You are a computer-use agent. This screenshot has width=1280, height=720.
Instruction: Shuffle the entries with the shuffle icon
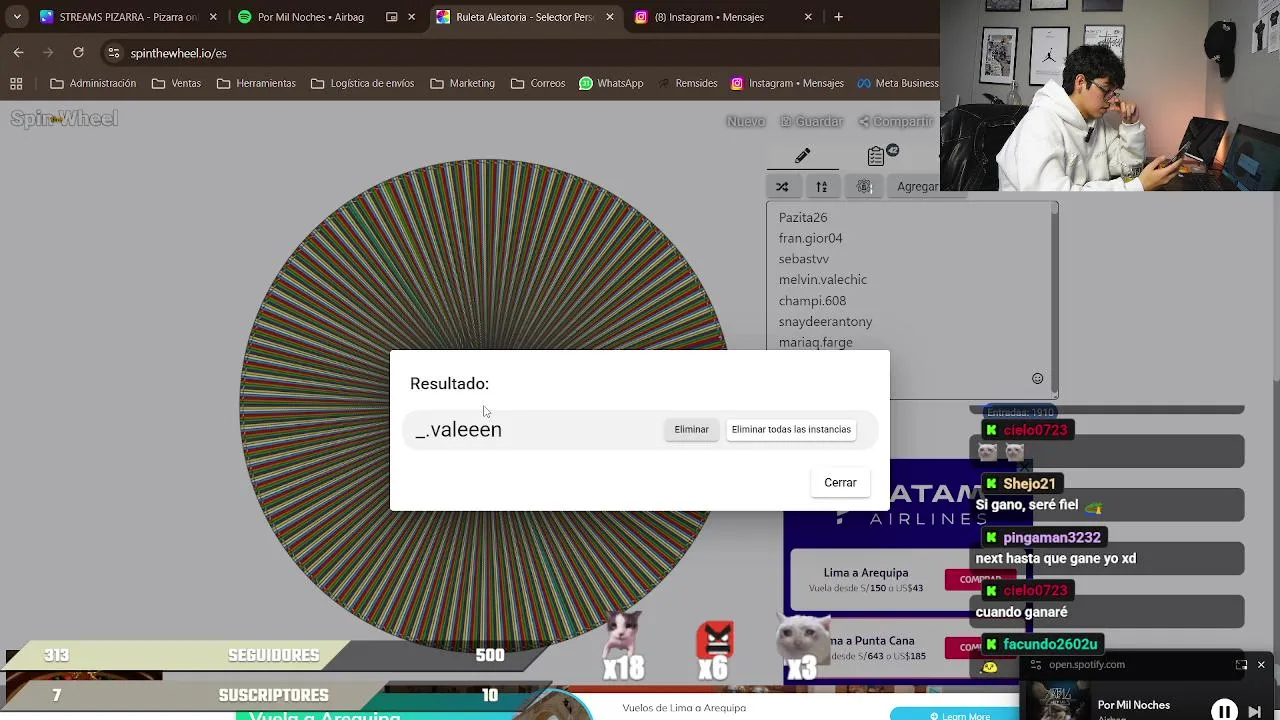tap(782, 186)
